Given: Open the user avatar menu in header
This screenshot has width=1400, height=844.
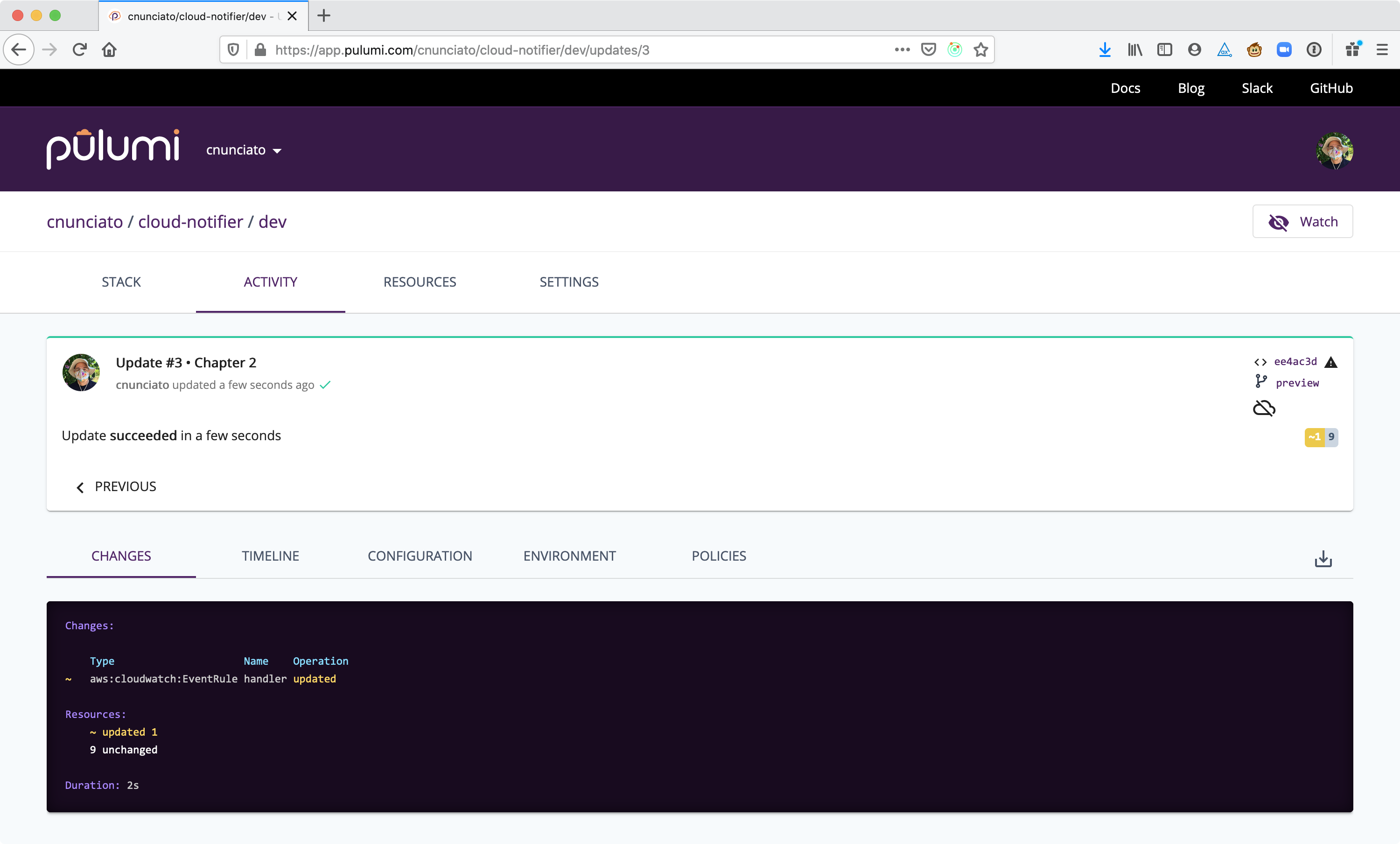Looking at the screenshot, I should (x=1334, y=151).
